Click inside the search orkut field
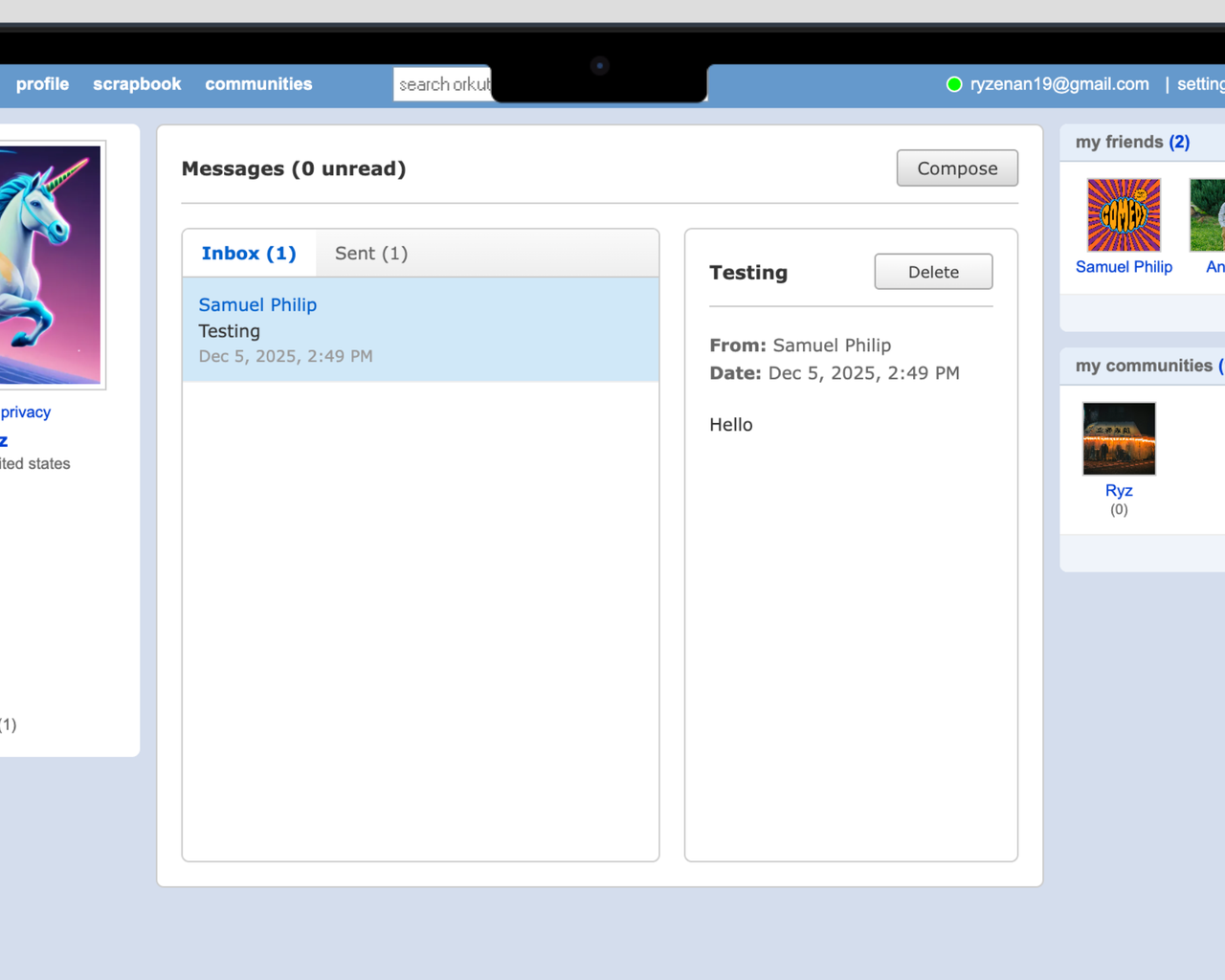 [442, 84]
